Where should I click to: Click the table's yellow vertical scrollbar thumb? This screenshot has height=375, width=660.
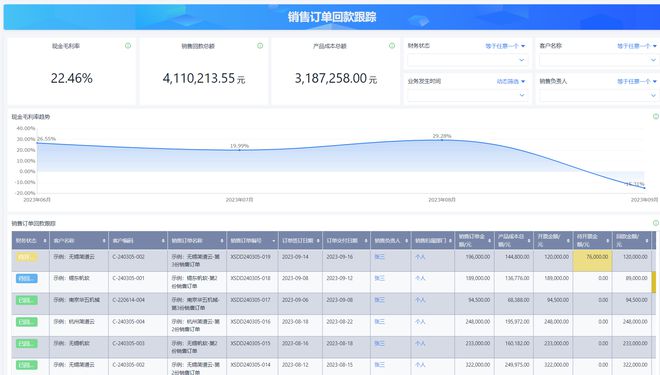pos(654,282)
